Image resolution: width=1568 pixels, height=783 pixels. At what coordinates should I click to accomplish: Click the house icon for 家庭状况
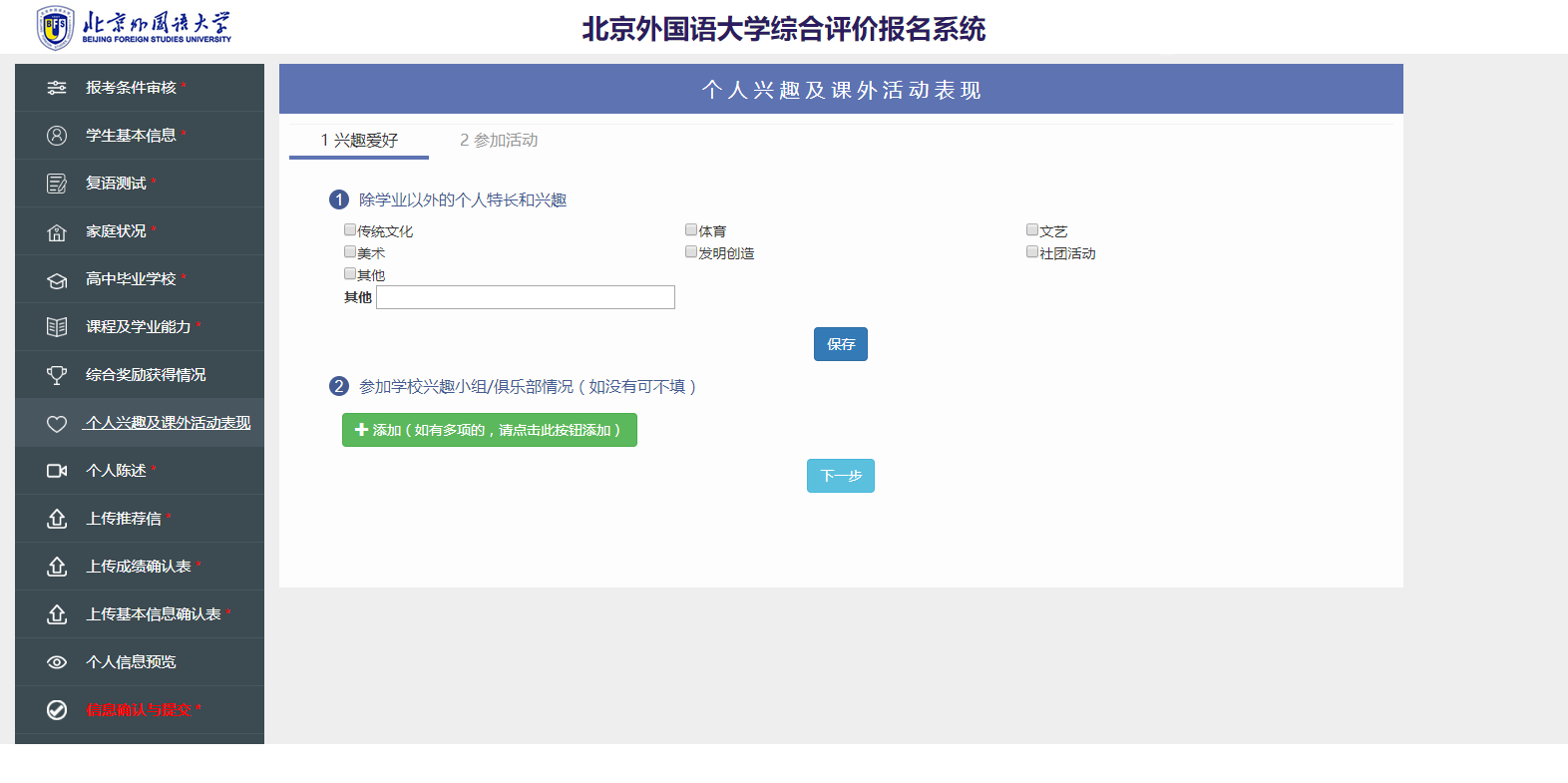tap(57, 231)
